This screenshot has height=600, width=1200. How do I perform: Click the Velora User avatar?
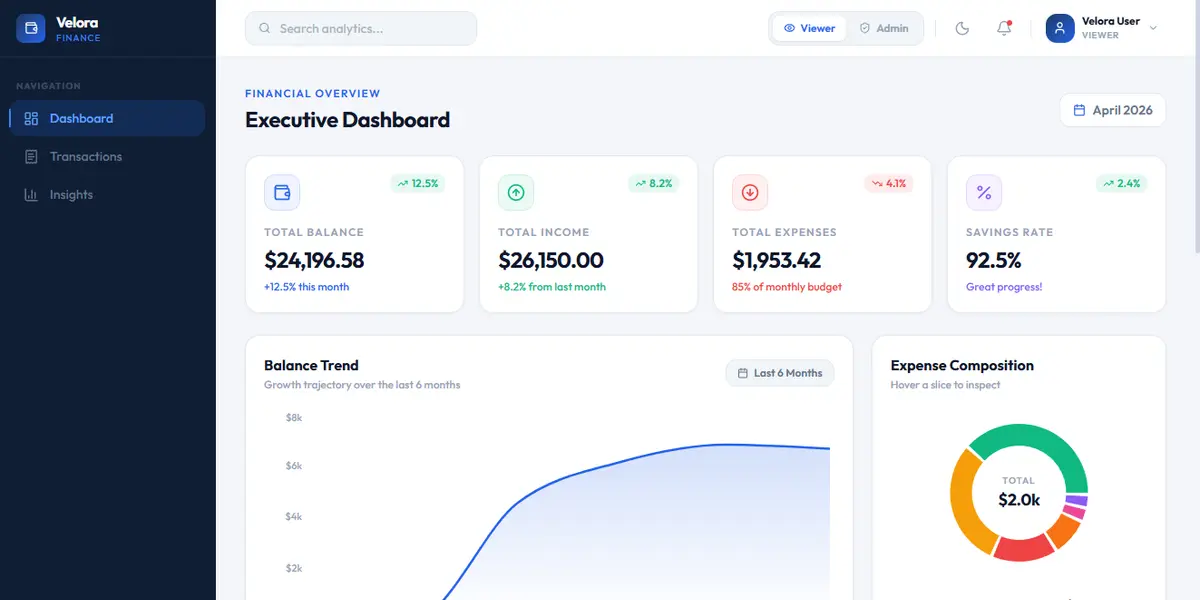(1060, 28)
